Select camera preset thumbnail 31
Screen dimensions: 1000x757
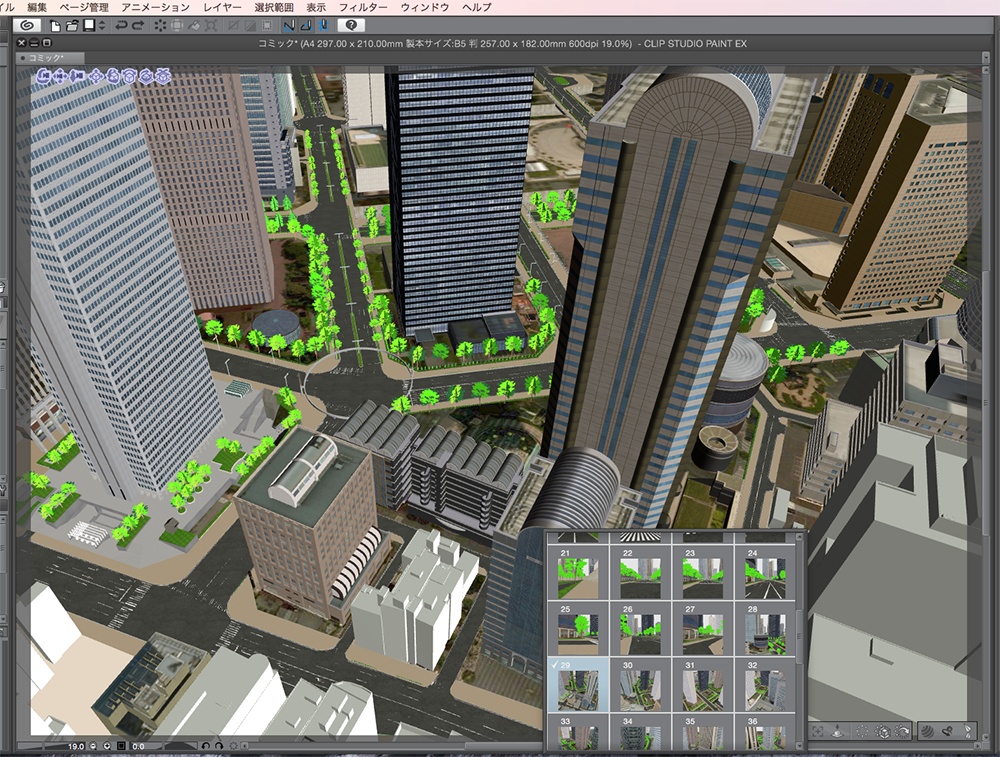[x=703, y=685]
